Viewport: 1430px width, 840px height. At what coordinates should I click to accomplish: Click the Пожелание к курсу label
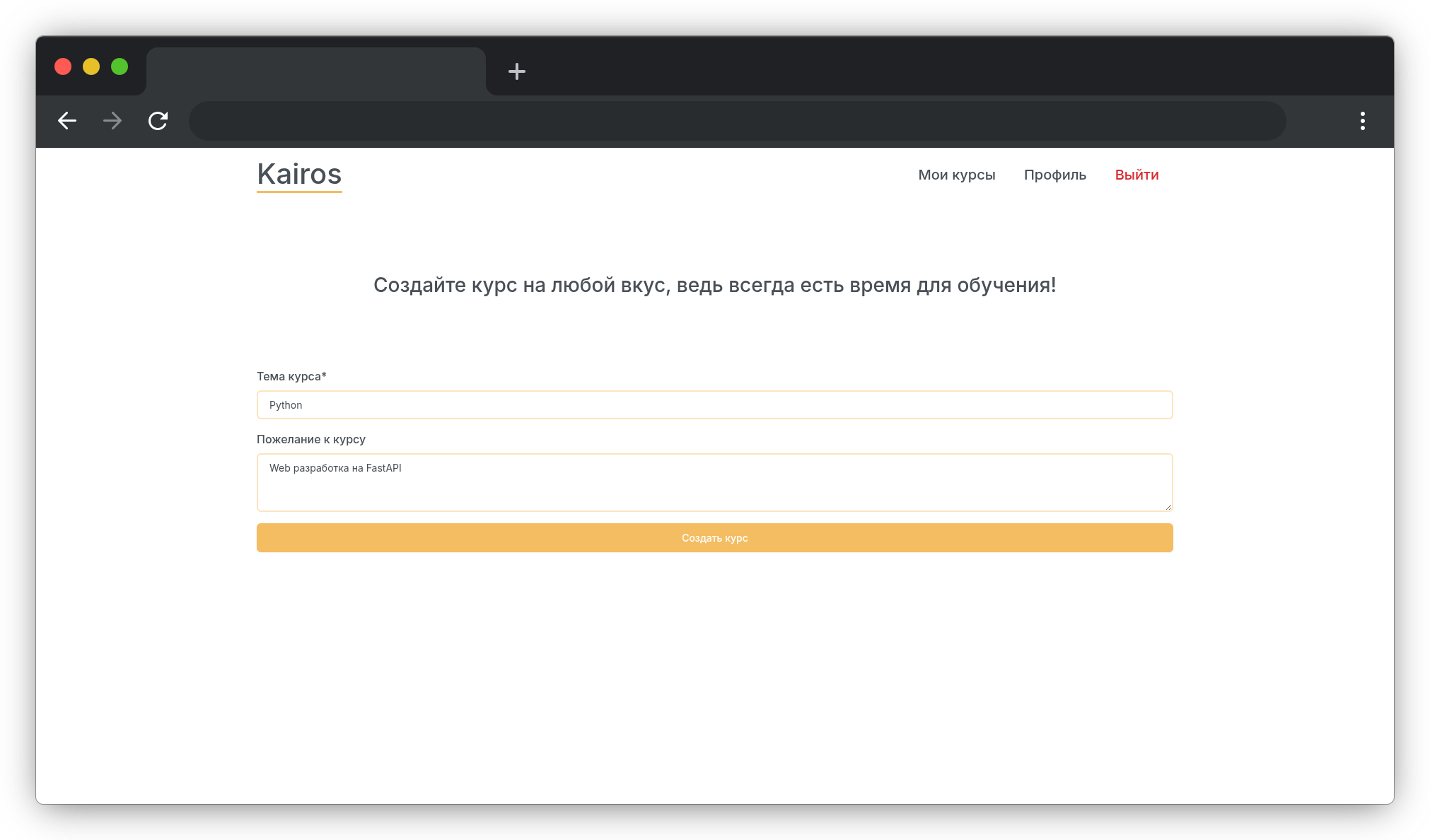311,439
